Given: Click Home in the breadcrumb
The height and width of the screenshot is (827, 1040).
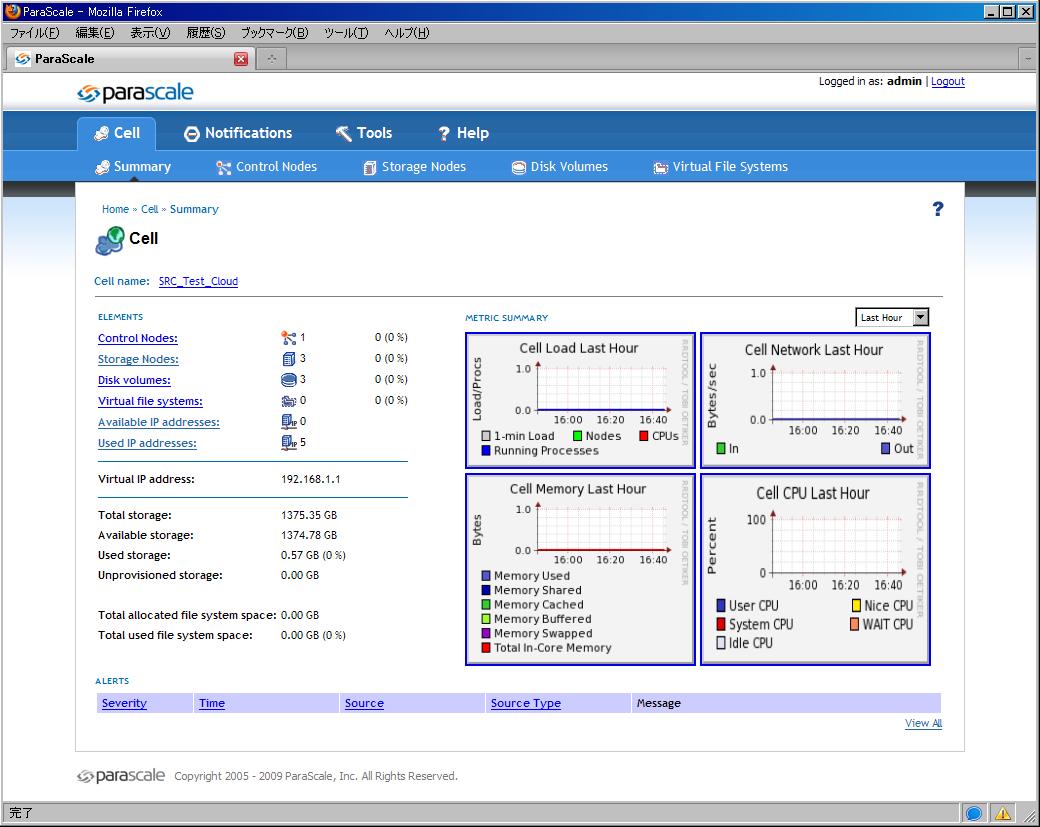Looking at the screenshot, I should 115,209.
